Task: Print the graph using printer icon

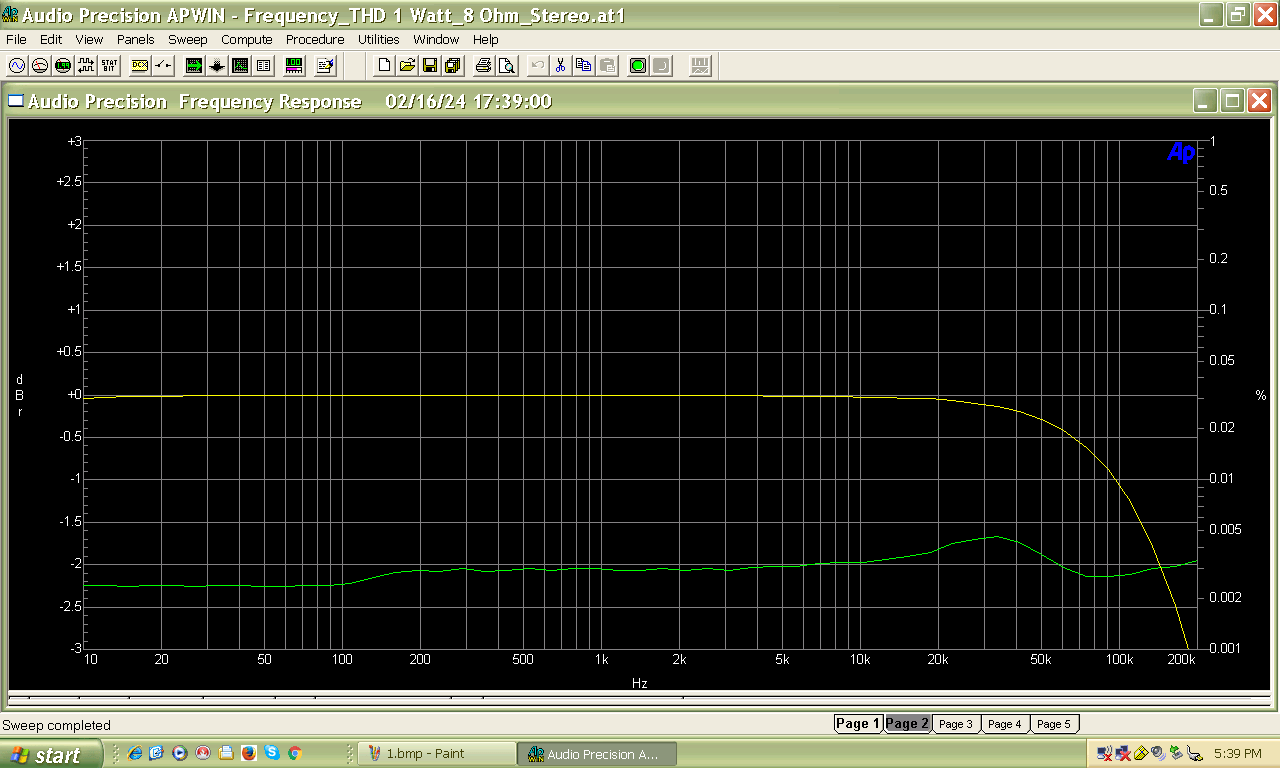Action: (483, 66)
